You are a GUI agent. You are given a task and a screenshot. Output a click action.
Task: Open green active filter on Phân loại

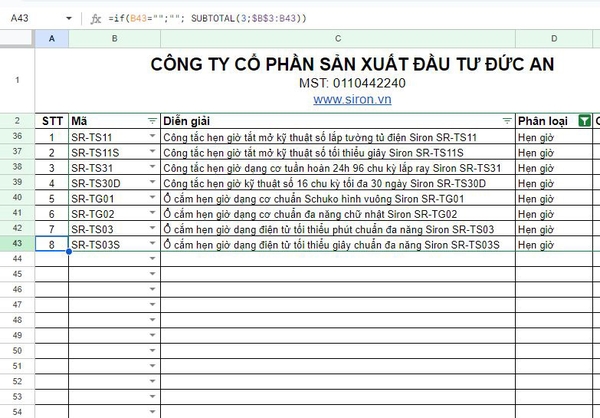point(584,121)
